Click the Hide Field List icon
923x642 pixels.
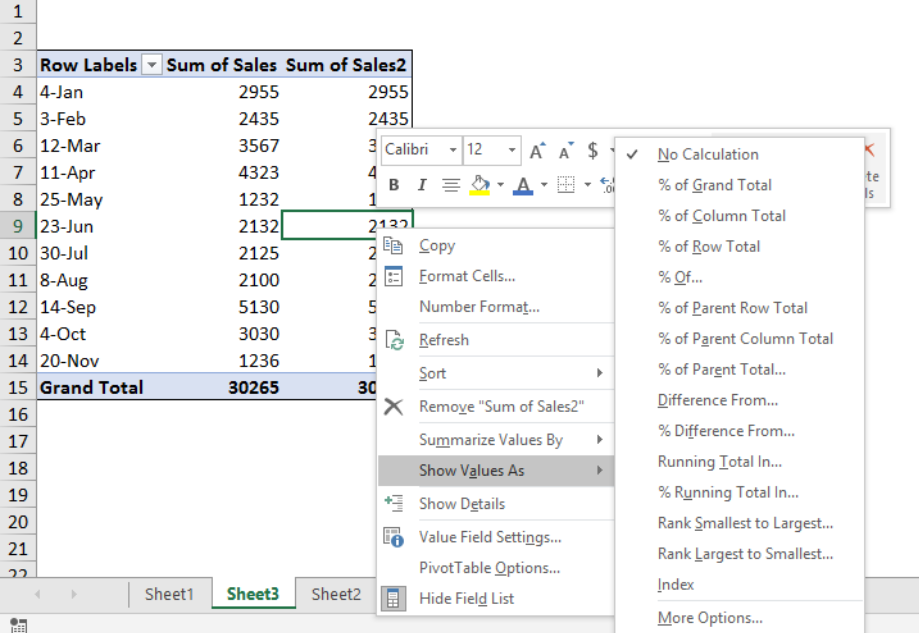pos(393,598)
